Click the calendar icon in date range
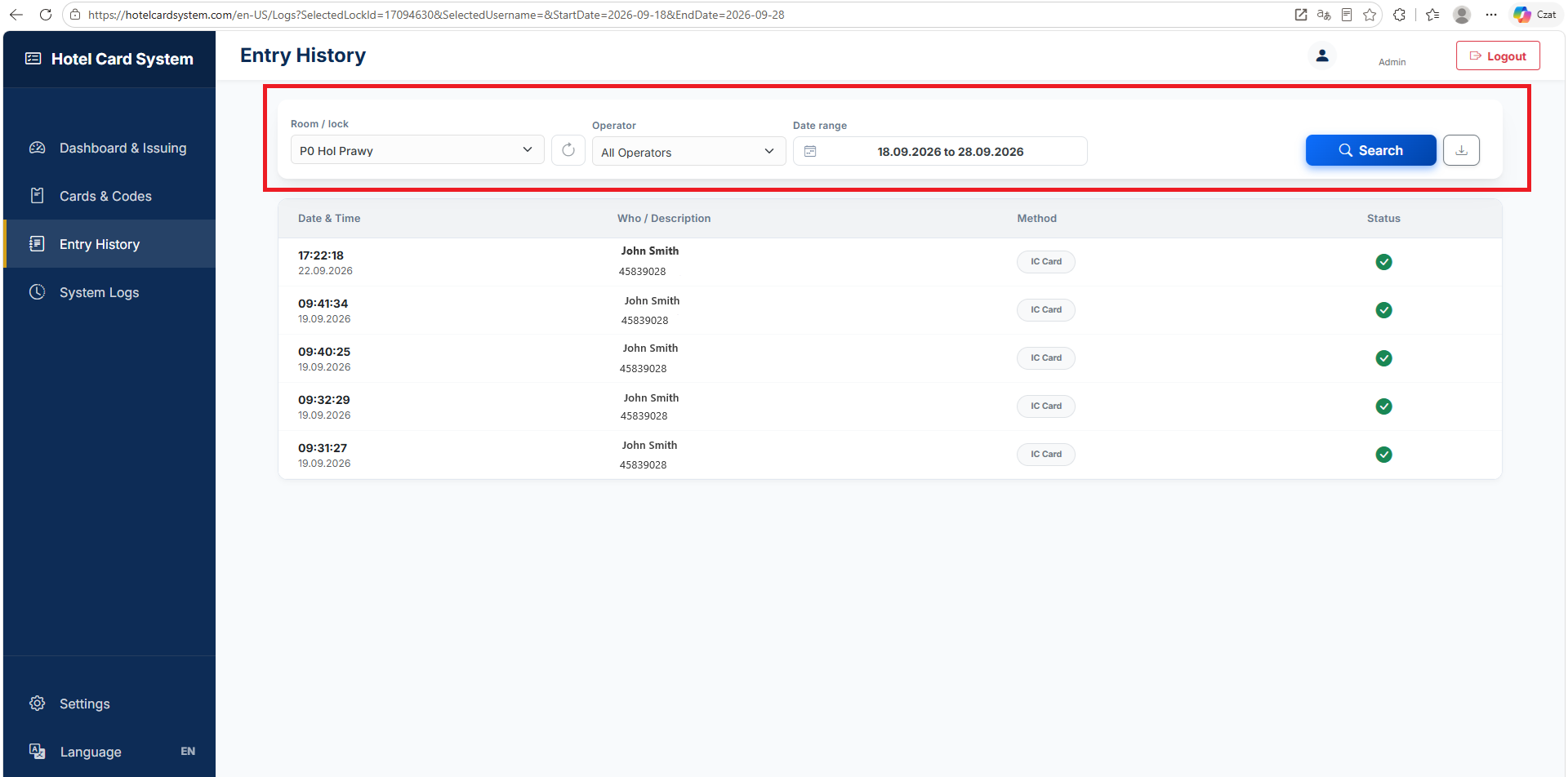The width and height of the screenshot is (1568, 777). (x=810, y=152)
